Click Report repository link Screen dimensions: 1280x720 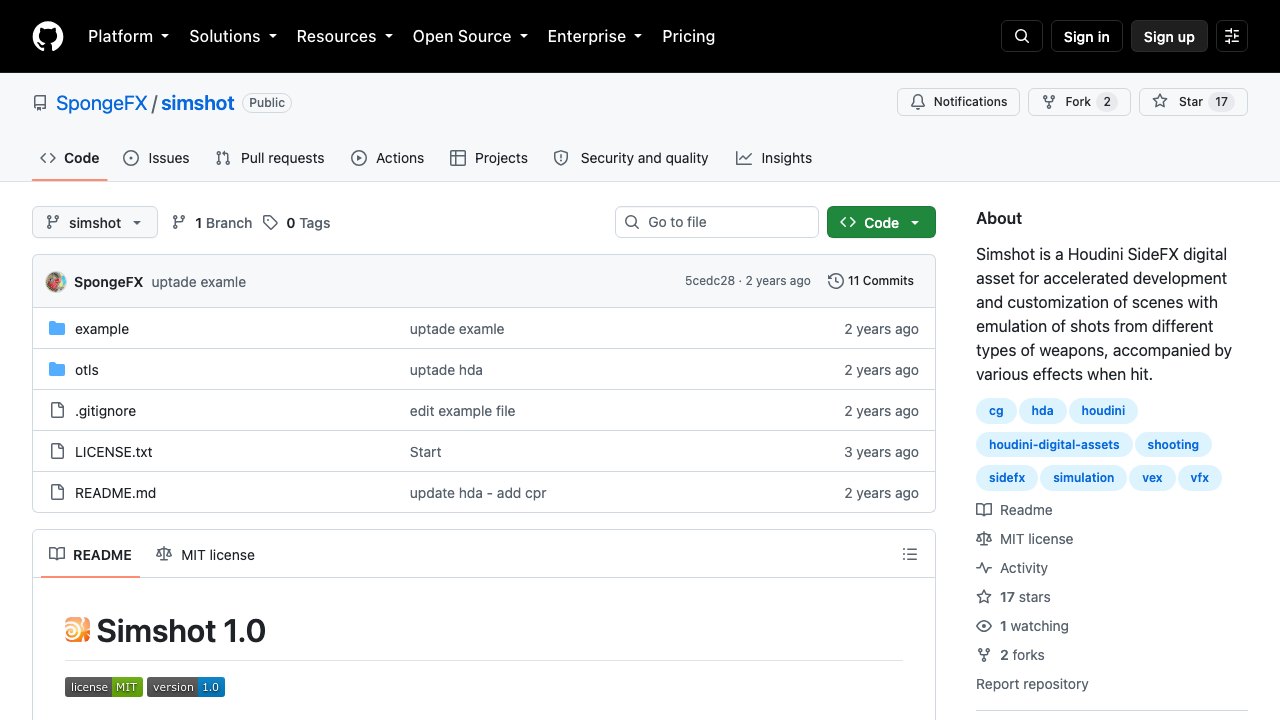1032,684
